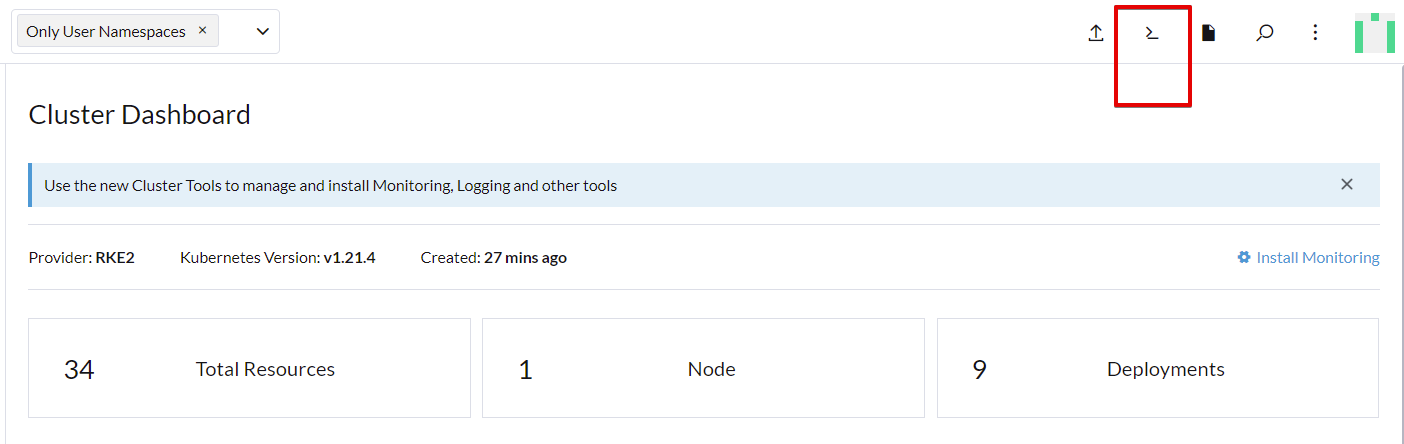Click the green user avatar icon

pos(1375,33)
